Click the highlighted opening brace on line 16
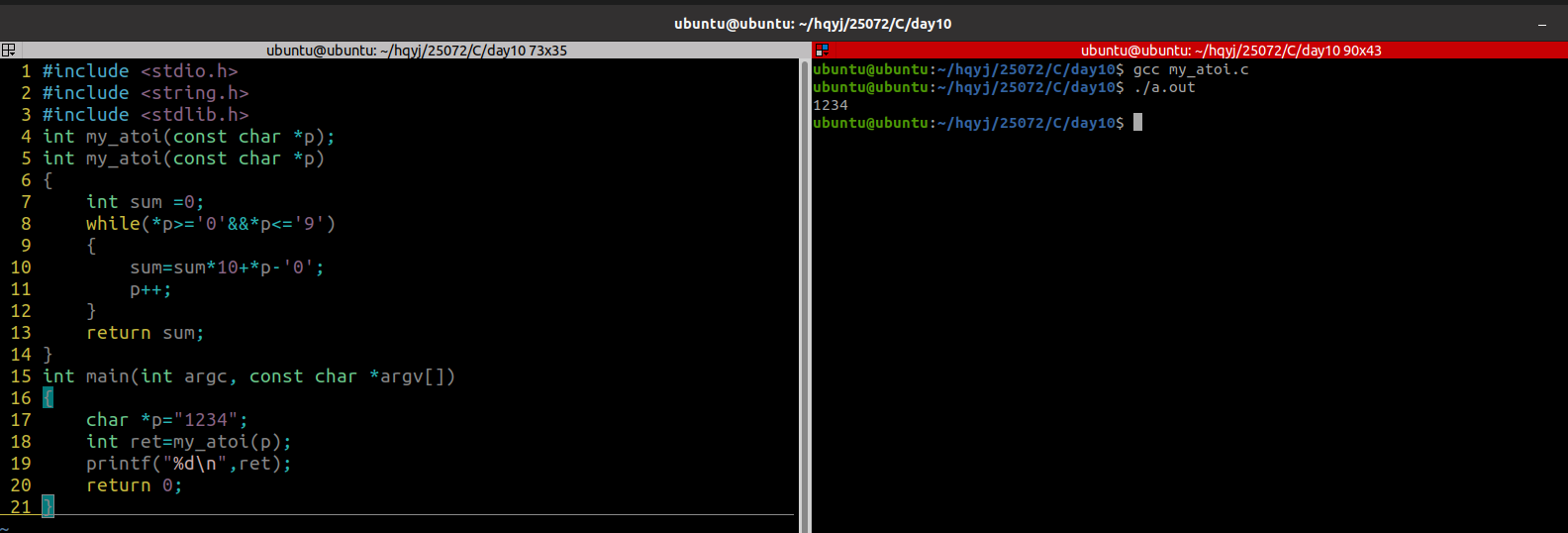1568x533 pixels. tap(48, 398)
